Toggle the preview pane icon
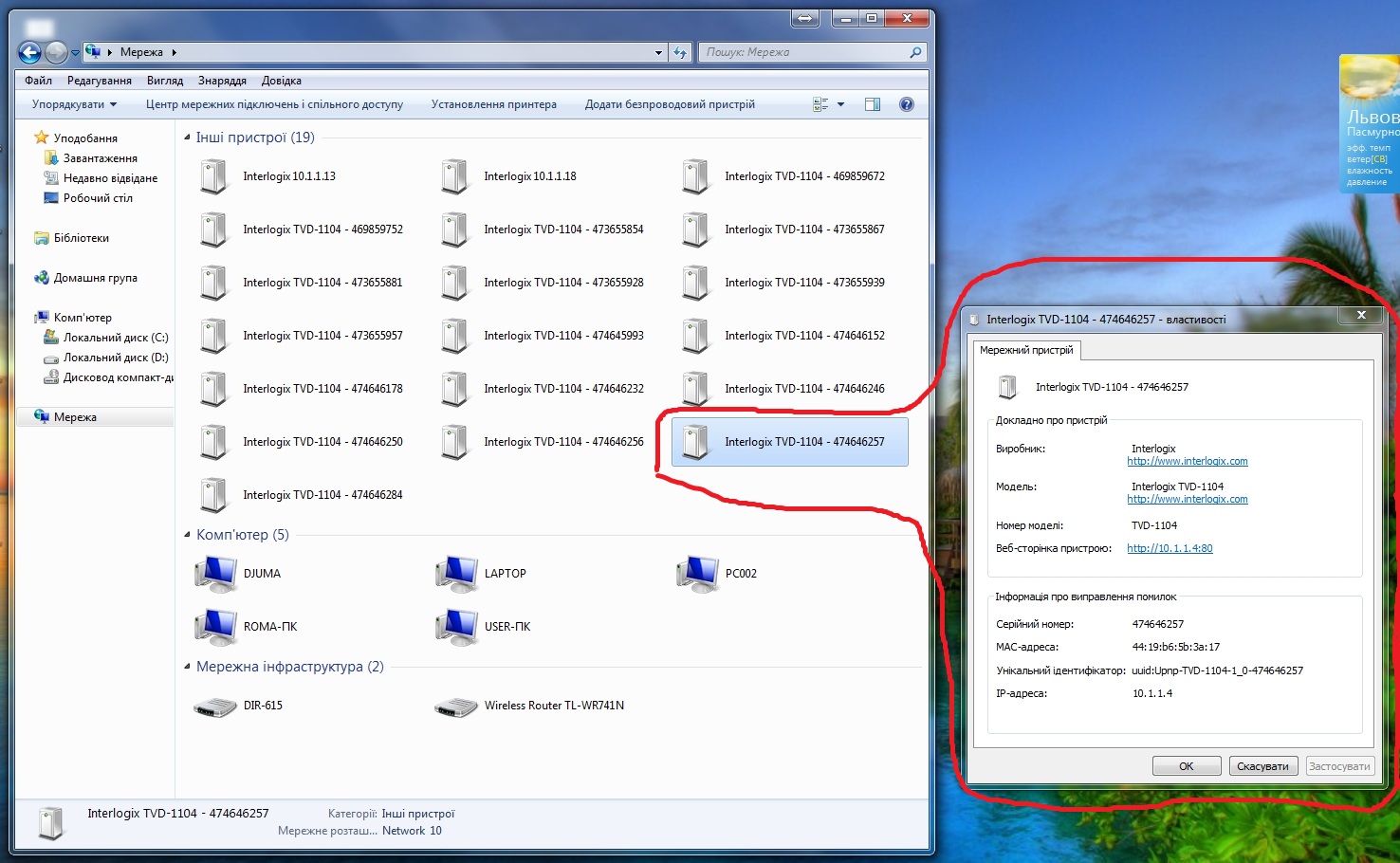 [x=873, y=104]
